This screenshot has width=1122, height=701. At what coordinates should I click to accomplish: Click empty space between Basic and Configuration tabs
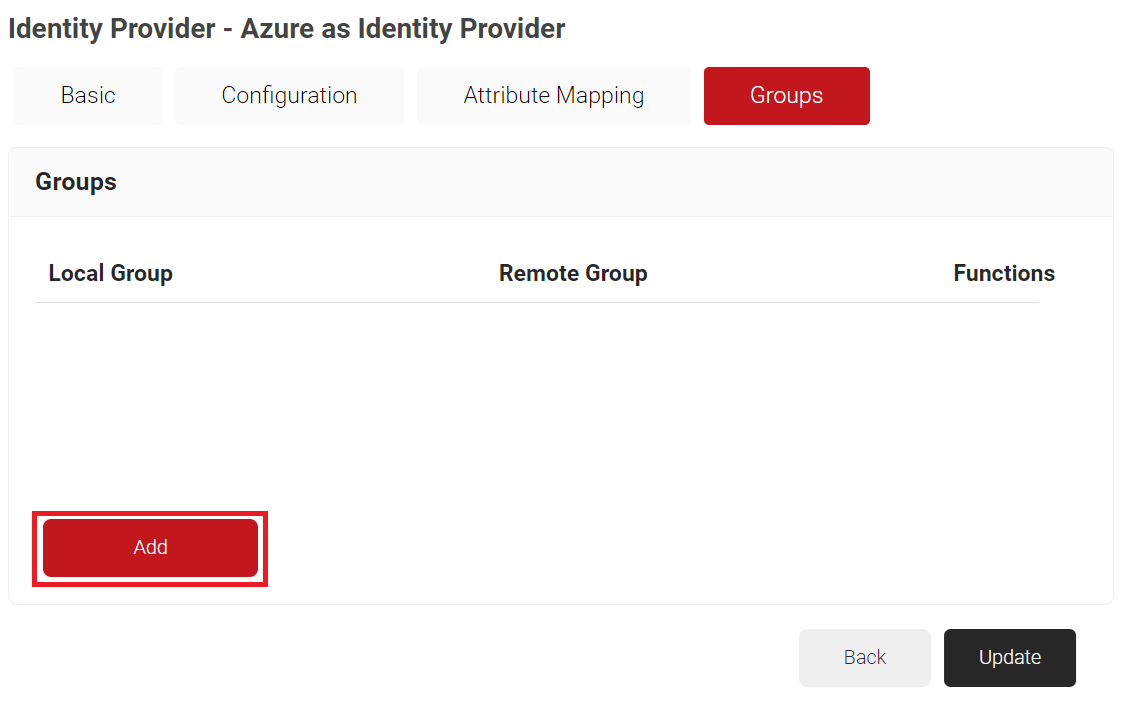(x=168, y=96)
